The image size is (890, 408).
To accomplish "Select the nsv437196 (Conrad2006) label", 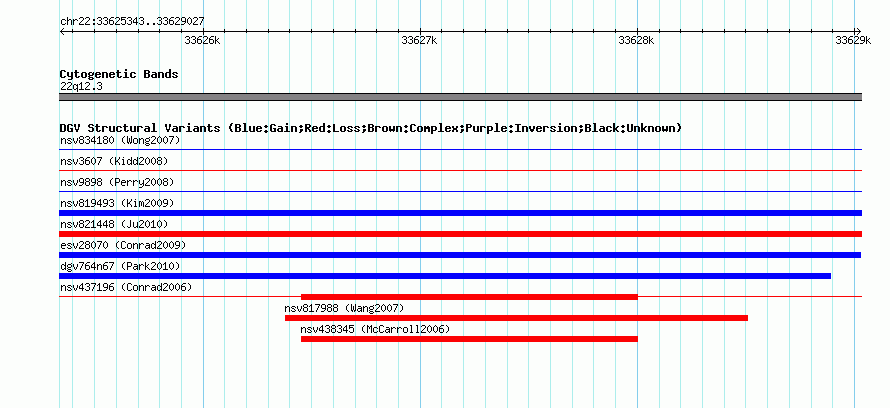I will point(125,287).
